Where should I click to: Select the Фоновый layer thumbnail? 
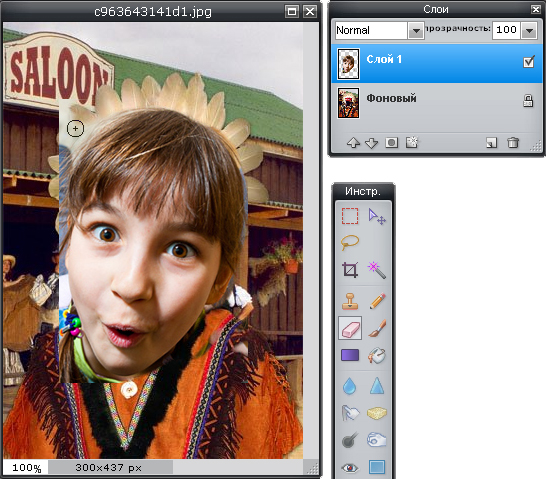point(348,103)
